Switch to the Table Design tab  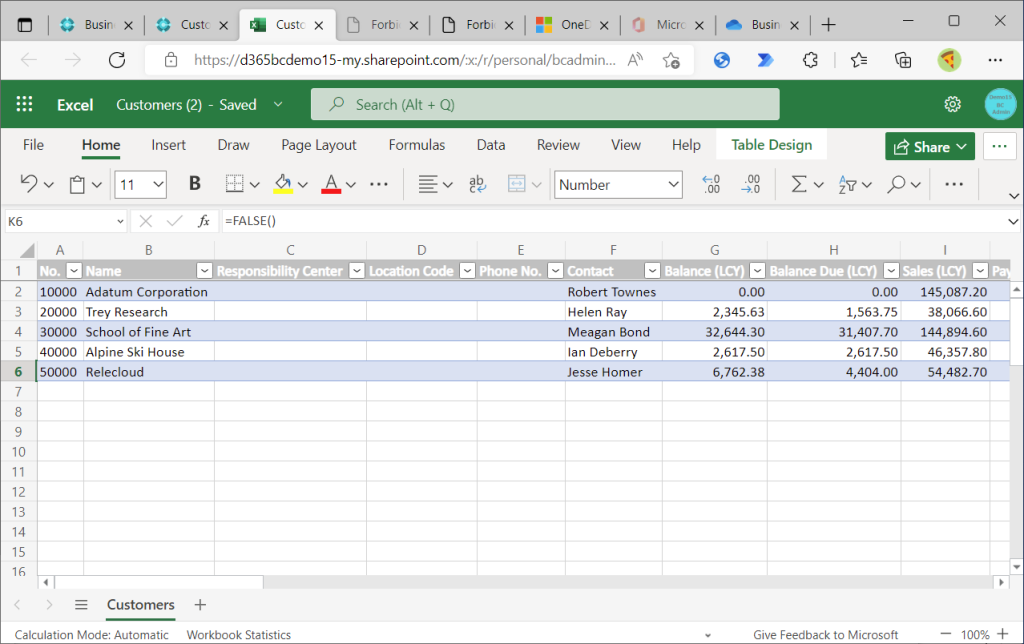771,145
